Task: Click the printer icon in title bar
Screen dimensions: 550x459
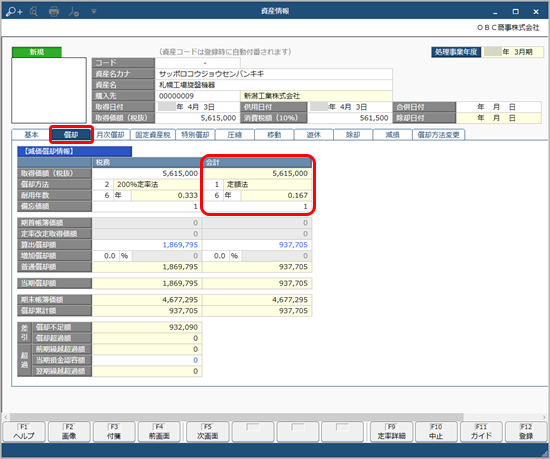Action: tap(54, 12)
